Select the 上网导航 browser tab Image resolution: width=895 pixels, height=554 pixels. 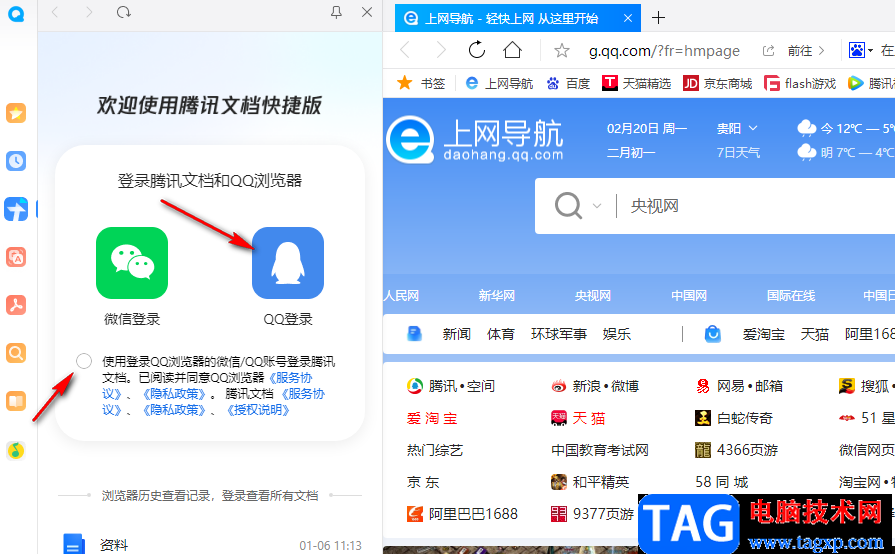518,18
